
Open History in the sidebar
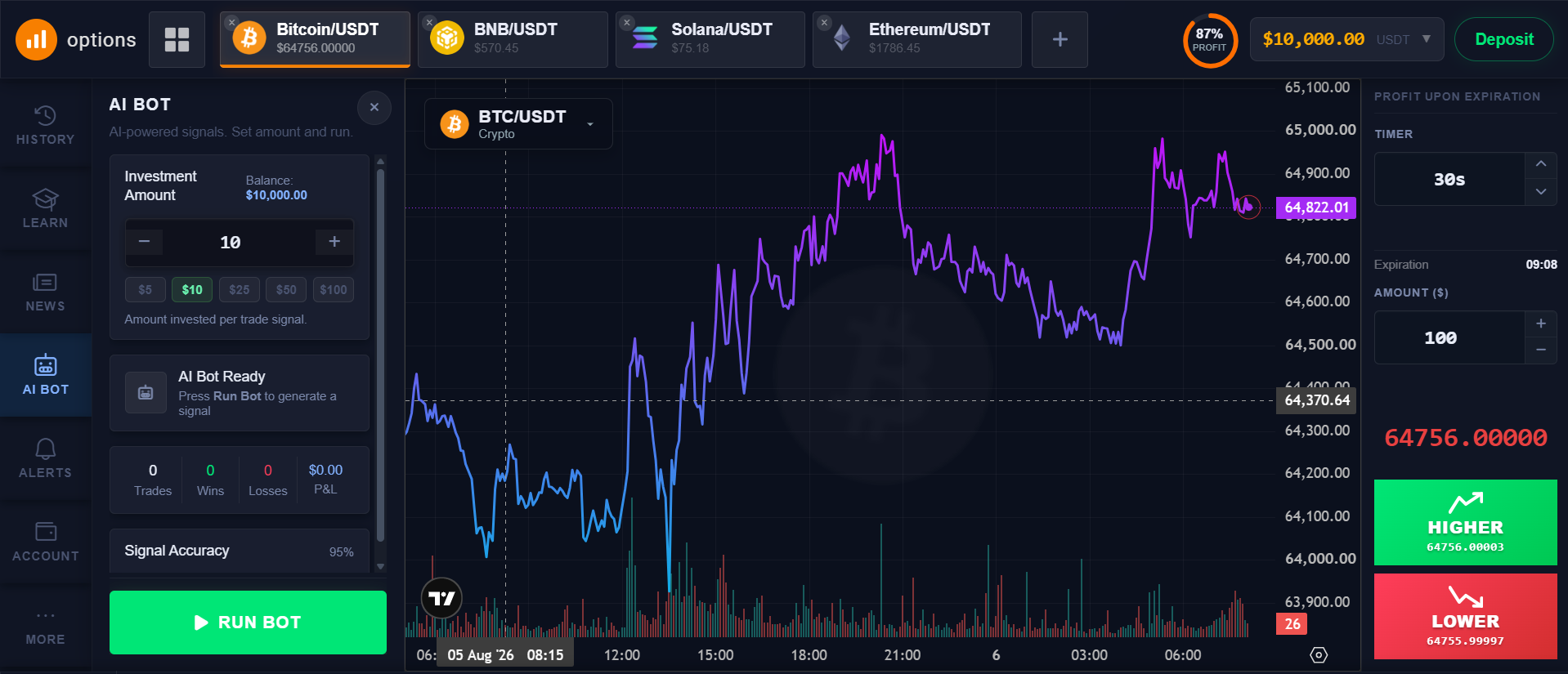pyautogui.click(x=46, y=125)
